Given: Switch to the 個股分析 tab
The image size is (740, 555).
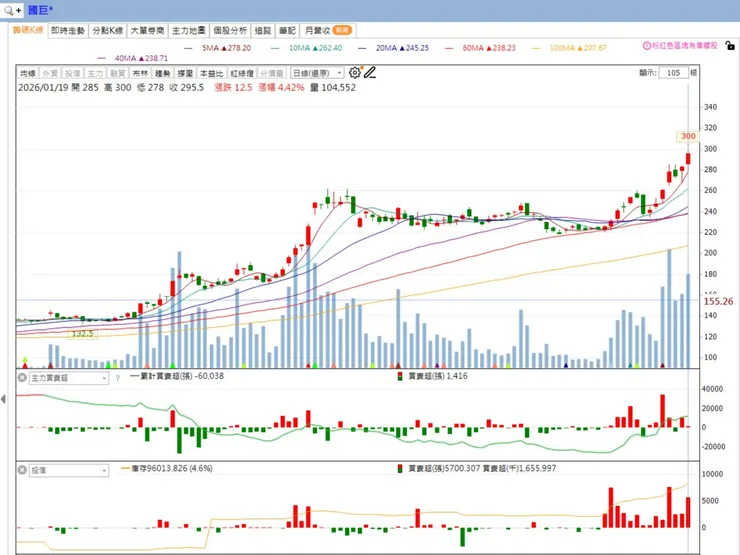Looking at the screenshot, I should pyautogui.click(x=230, y=31).
